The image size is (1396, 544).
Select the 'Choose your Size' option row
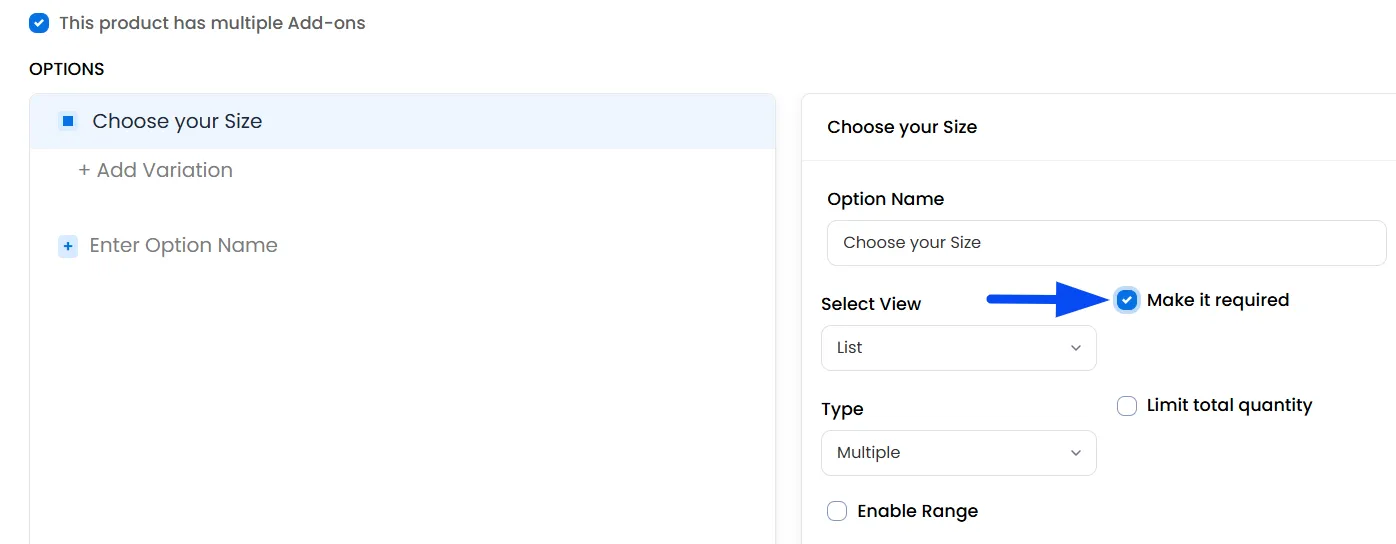tap(403, 121)
